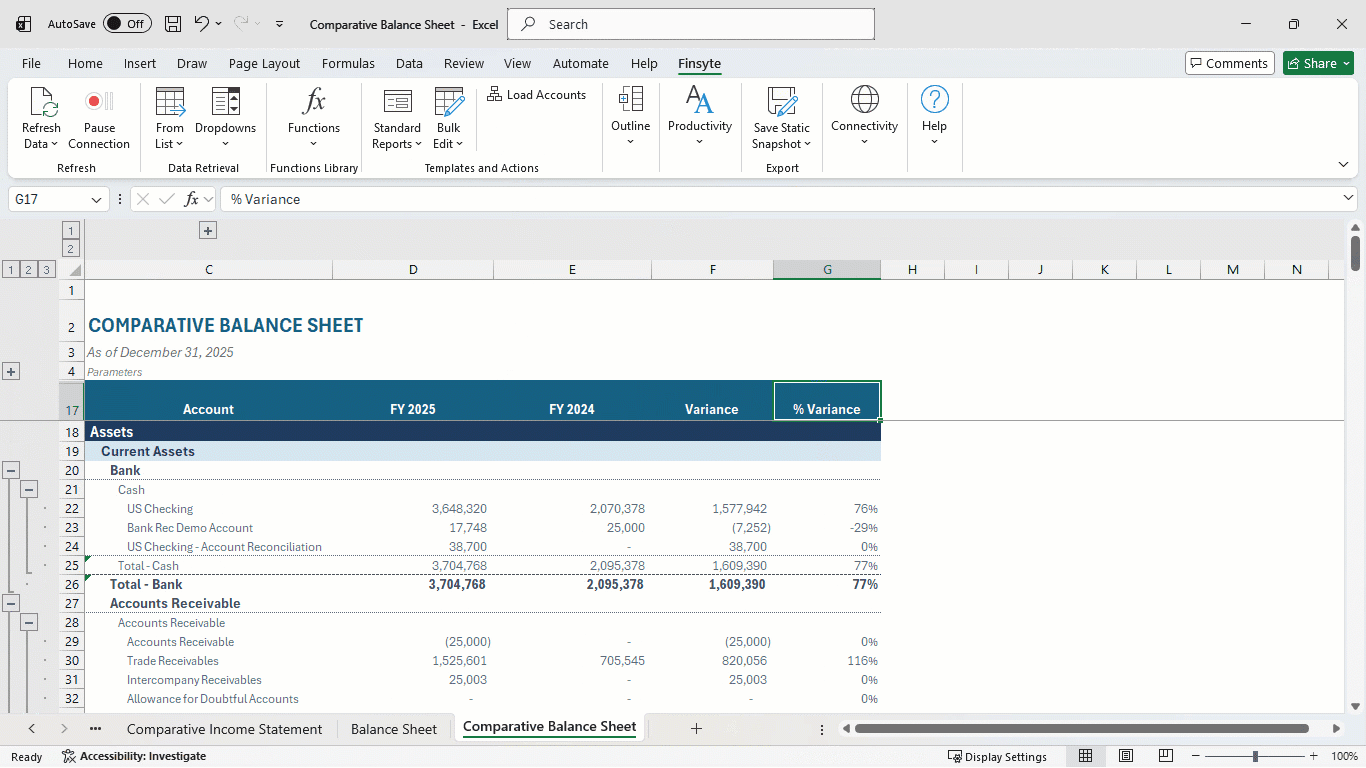Open the Functions library
This screenshot has height=768, width=1366.
tap(314, 118)
